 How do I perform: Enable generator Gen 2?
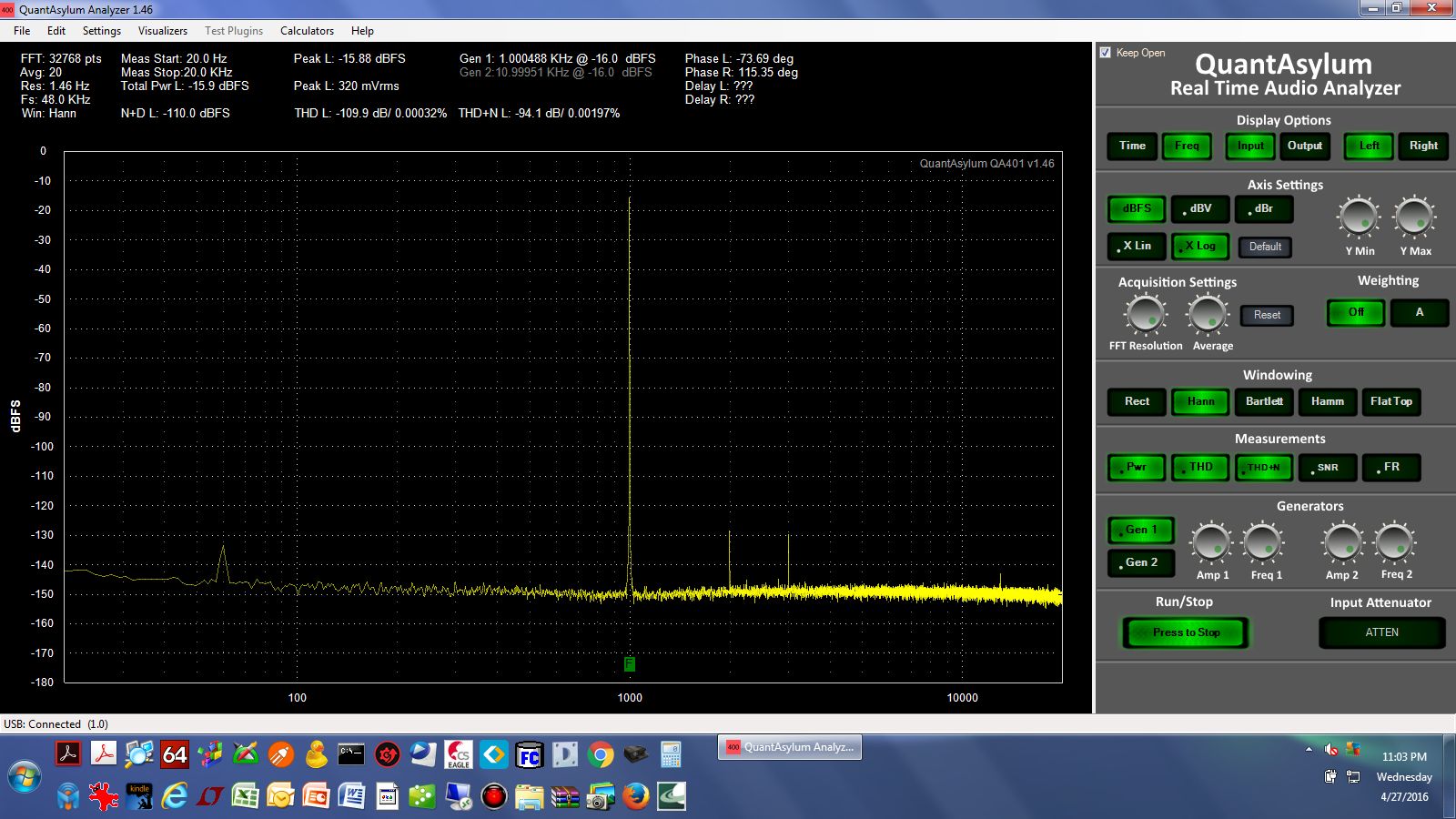pyautogui.click(x=1141, y=562)
